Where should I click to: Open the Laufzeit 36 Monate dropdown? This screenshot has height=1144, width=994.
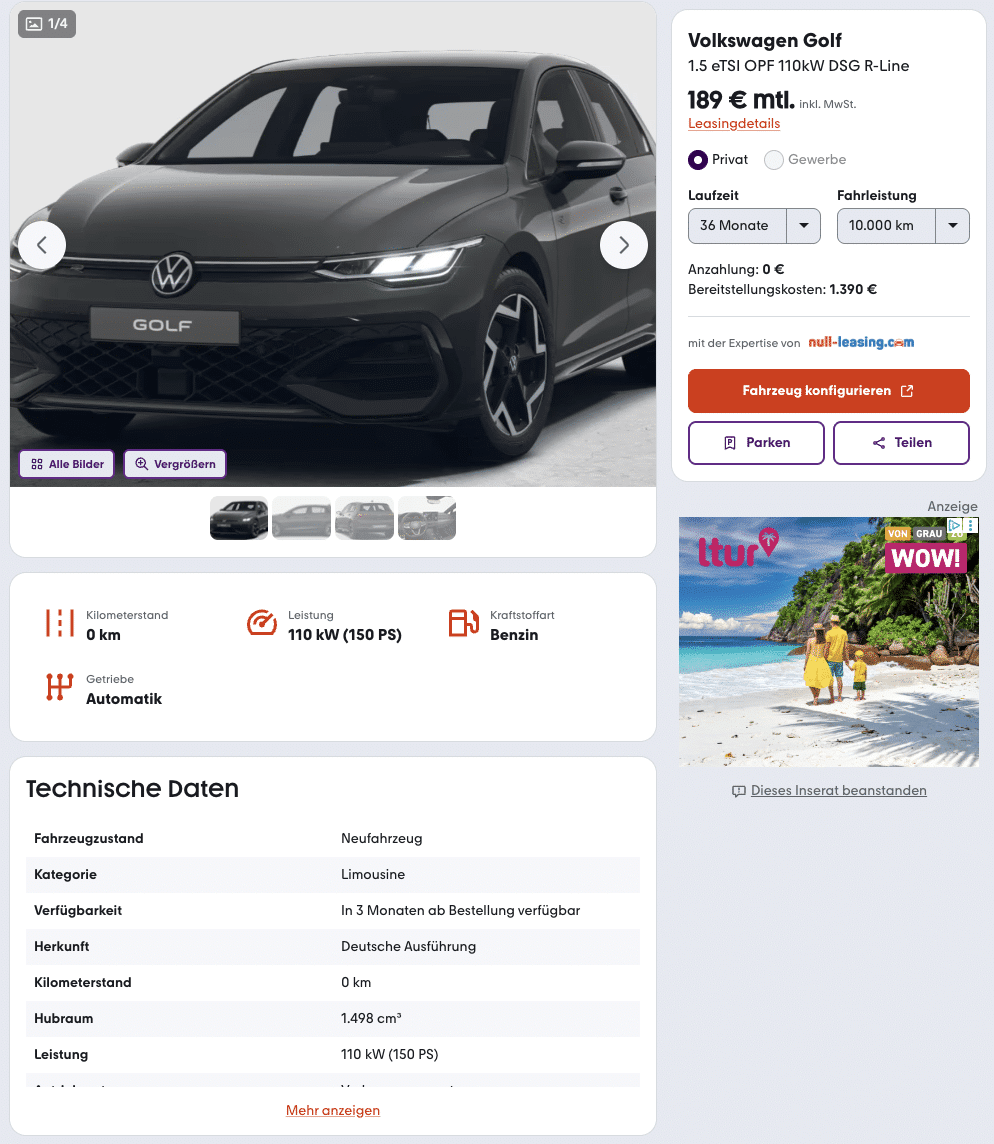[x=754, y=226]
